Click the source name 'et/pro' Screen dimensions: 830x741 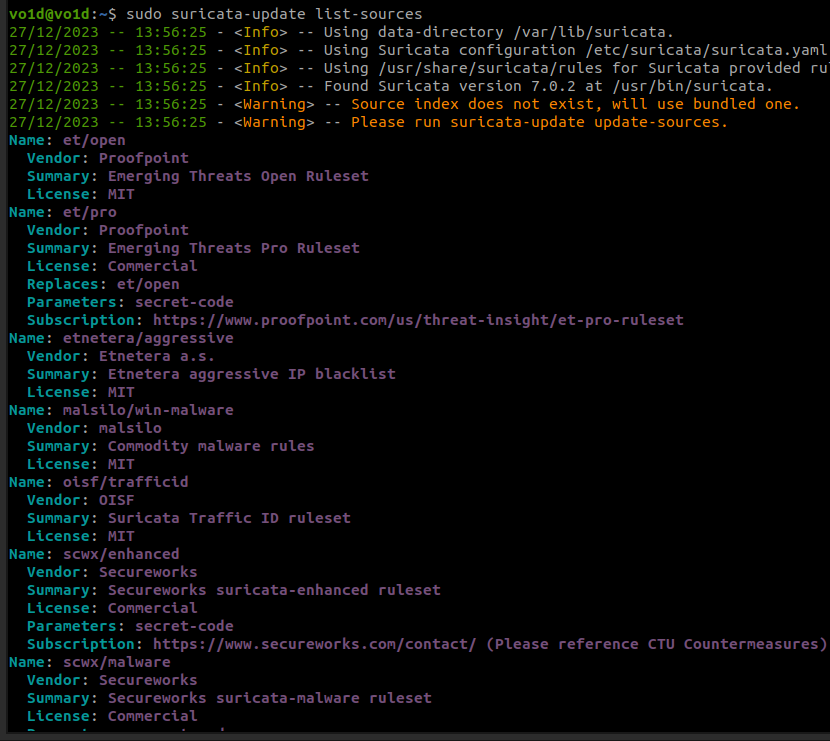click(90, 212)
